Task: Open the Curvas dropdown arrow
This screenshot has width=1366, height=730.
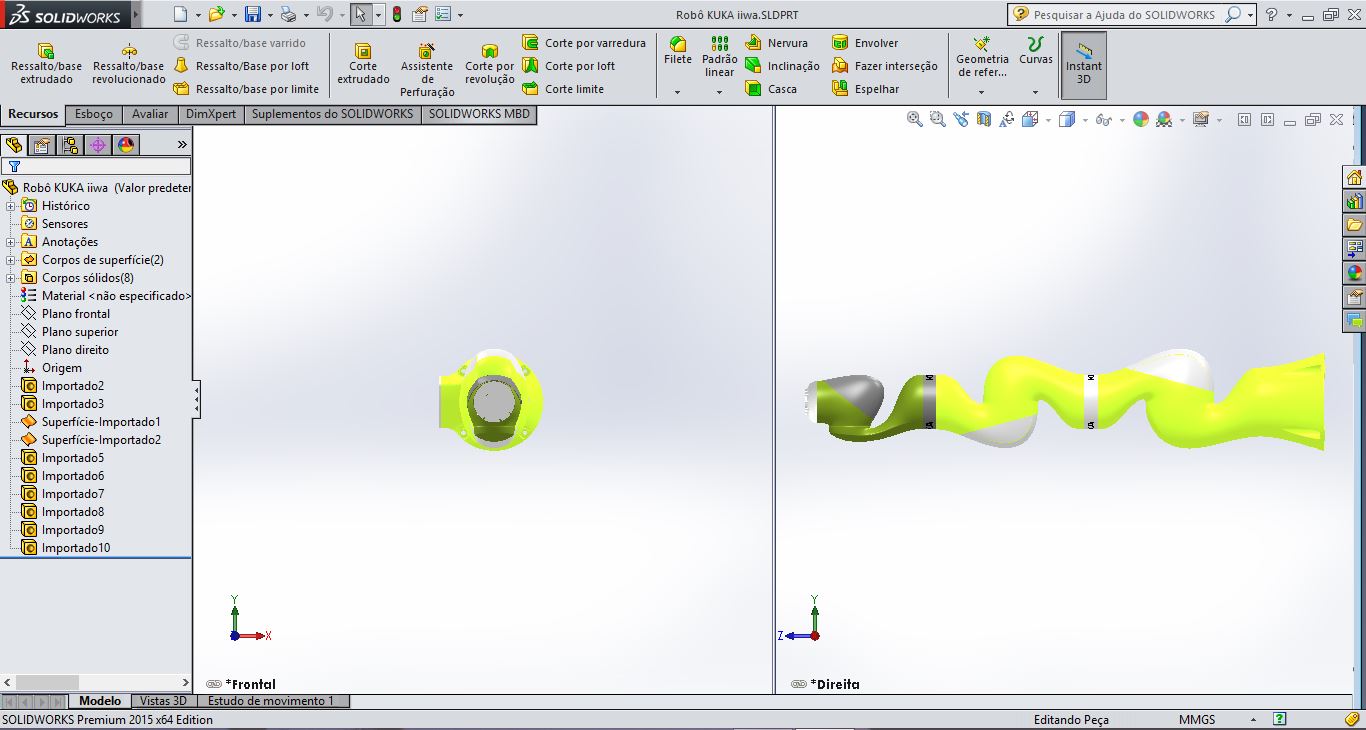Action: coord(1035,92)
